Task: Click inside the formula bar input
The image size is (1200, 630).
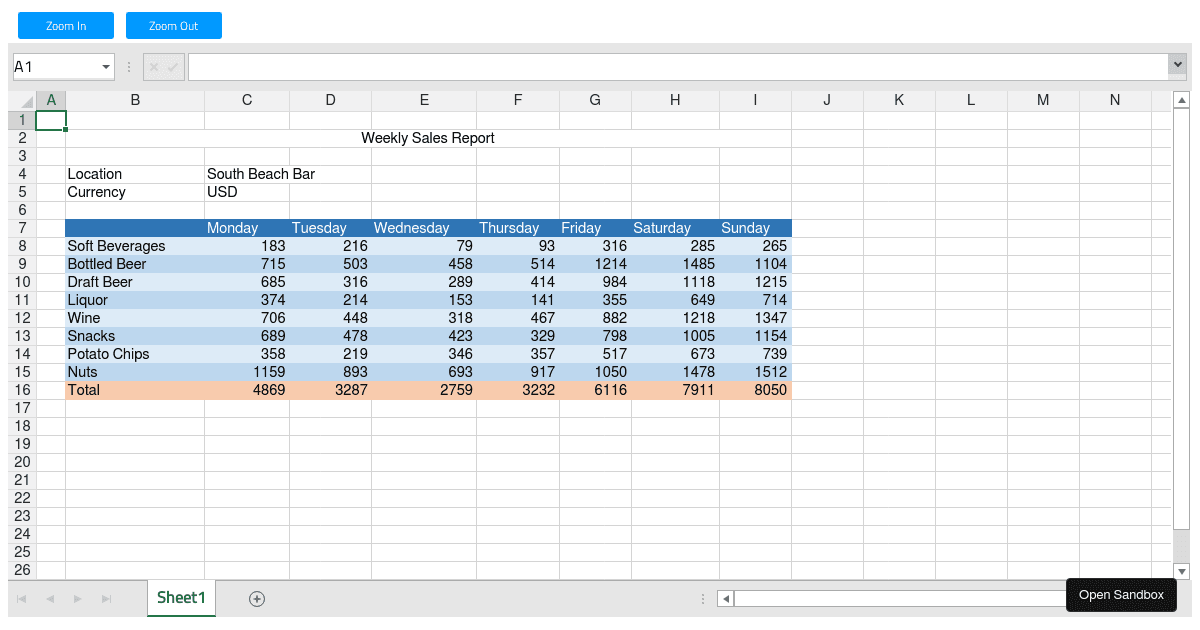Action: (676, 67)
